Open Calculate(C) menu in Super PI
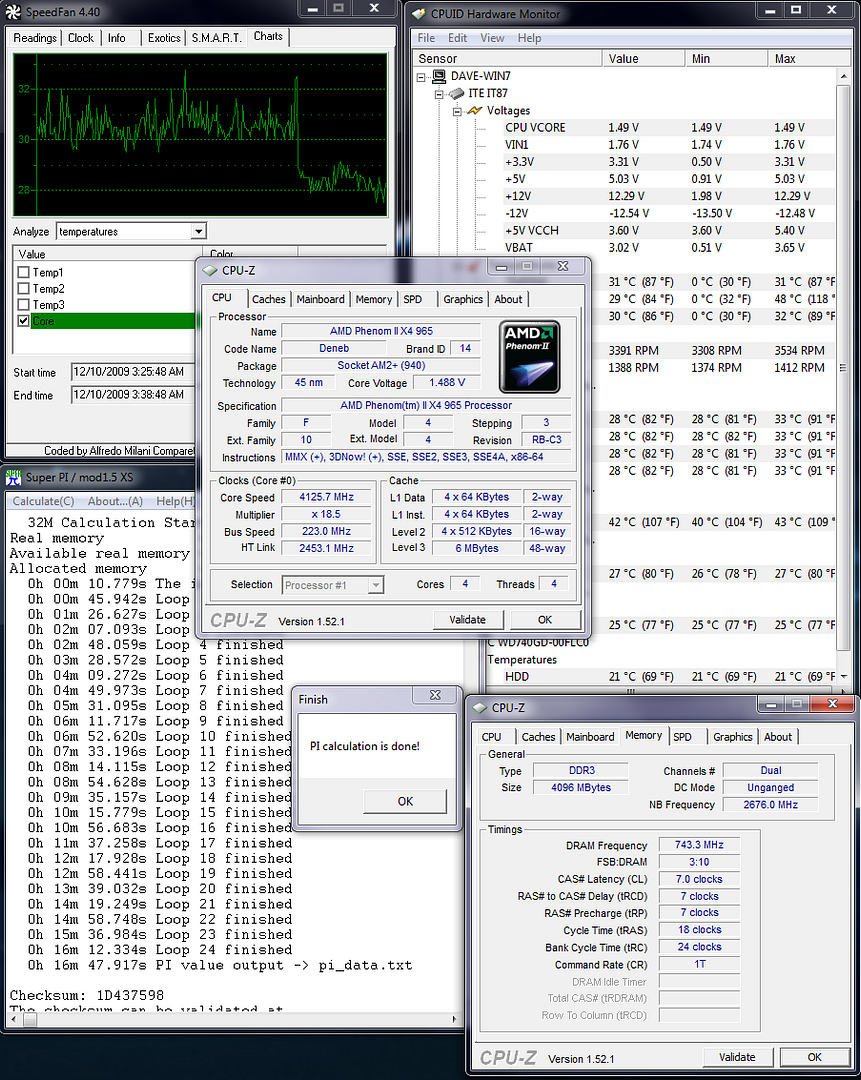This screenshot has width=861, height=1080. [43, 501]
